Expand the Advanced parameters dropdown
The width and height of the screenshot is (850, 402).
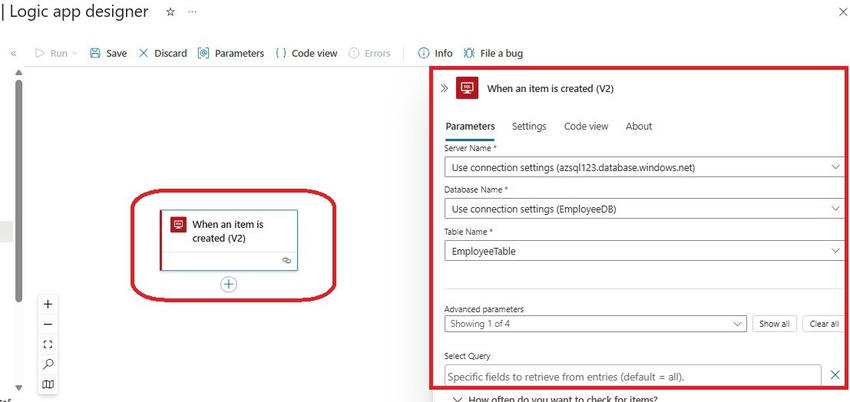(x=595, y=324)
